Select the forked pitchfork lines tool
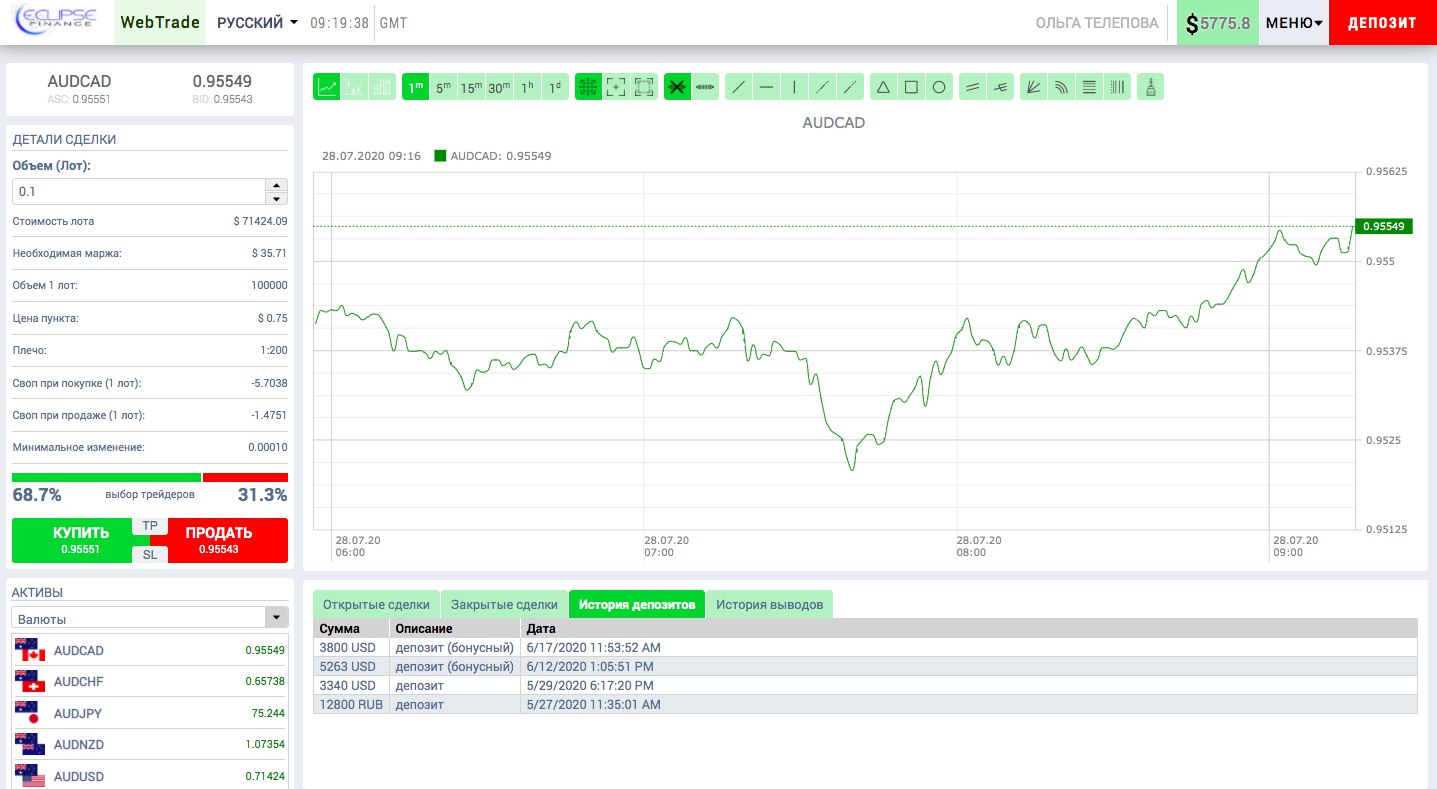 click(x=1000, y=87)
